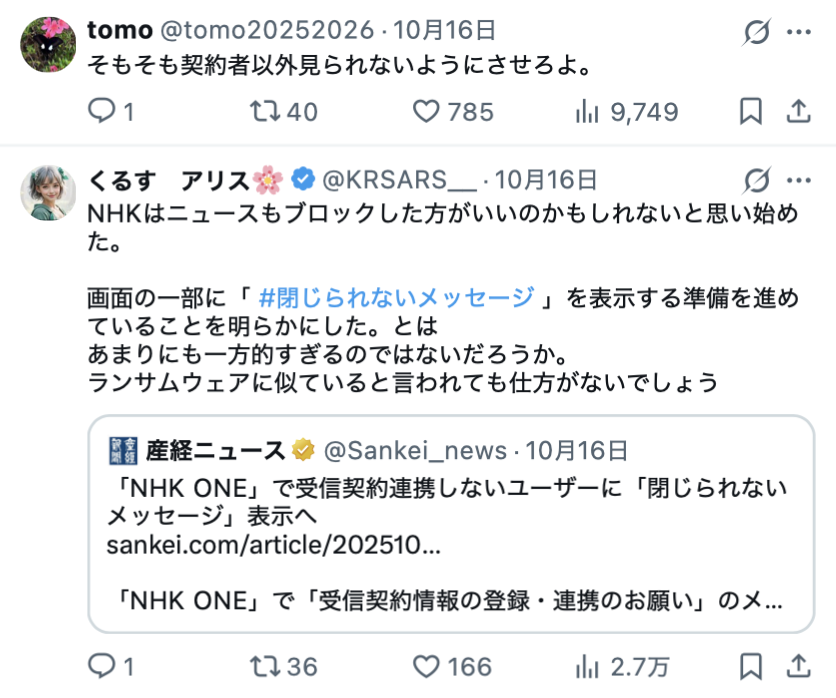Like the tweet with 166 likes
Screen dimensions: 836x698
(x=428, y=666)
